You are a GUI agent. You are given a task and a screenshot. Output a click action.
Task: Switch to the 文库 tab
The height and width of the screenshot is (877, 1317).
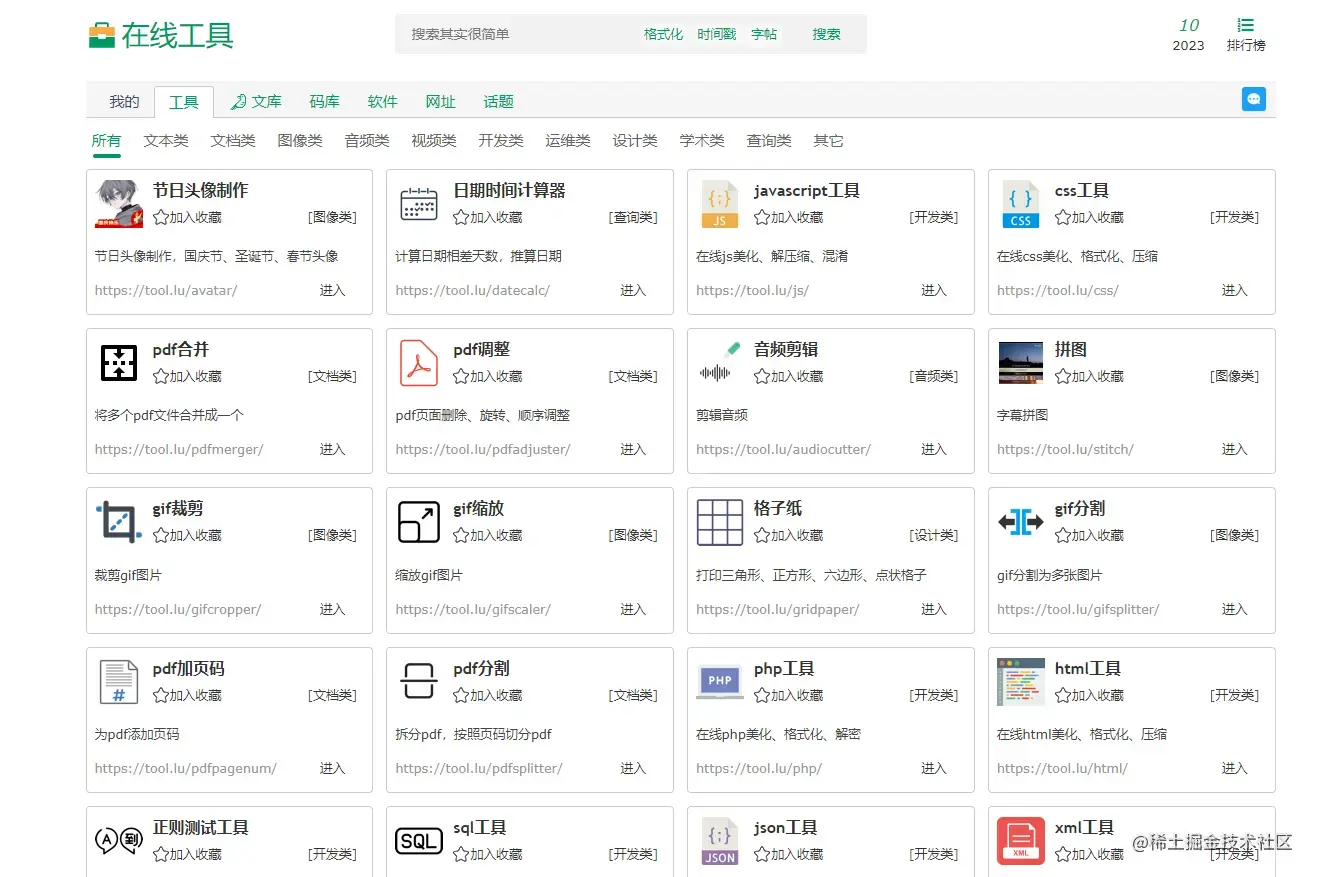(256, 101)
